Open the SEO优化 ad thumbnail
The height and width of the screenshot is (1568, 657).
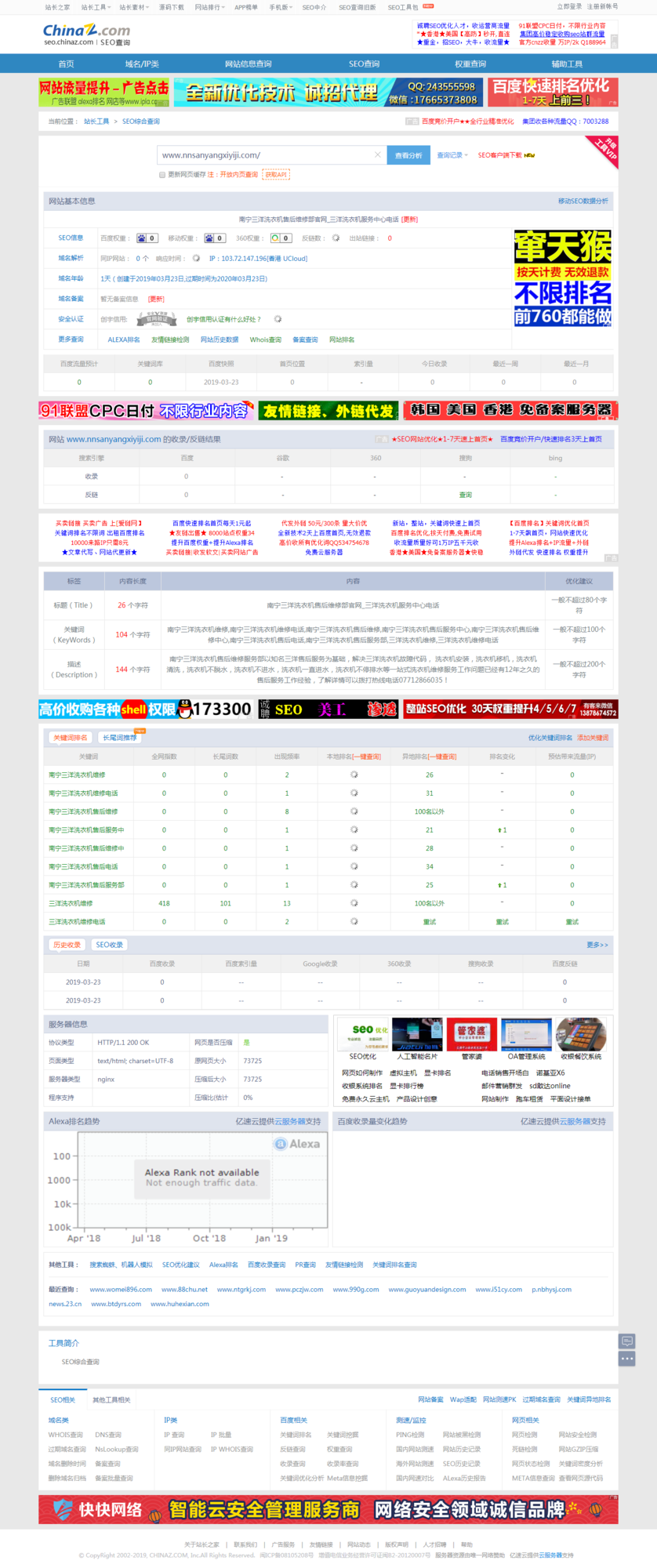click(x=362, y=1034)
